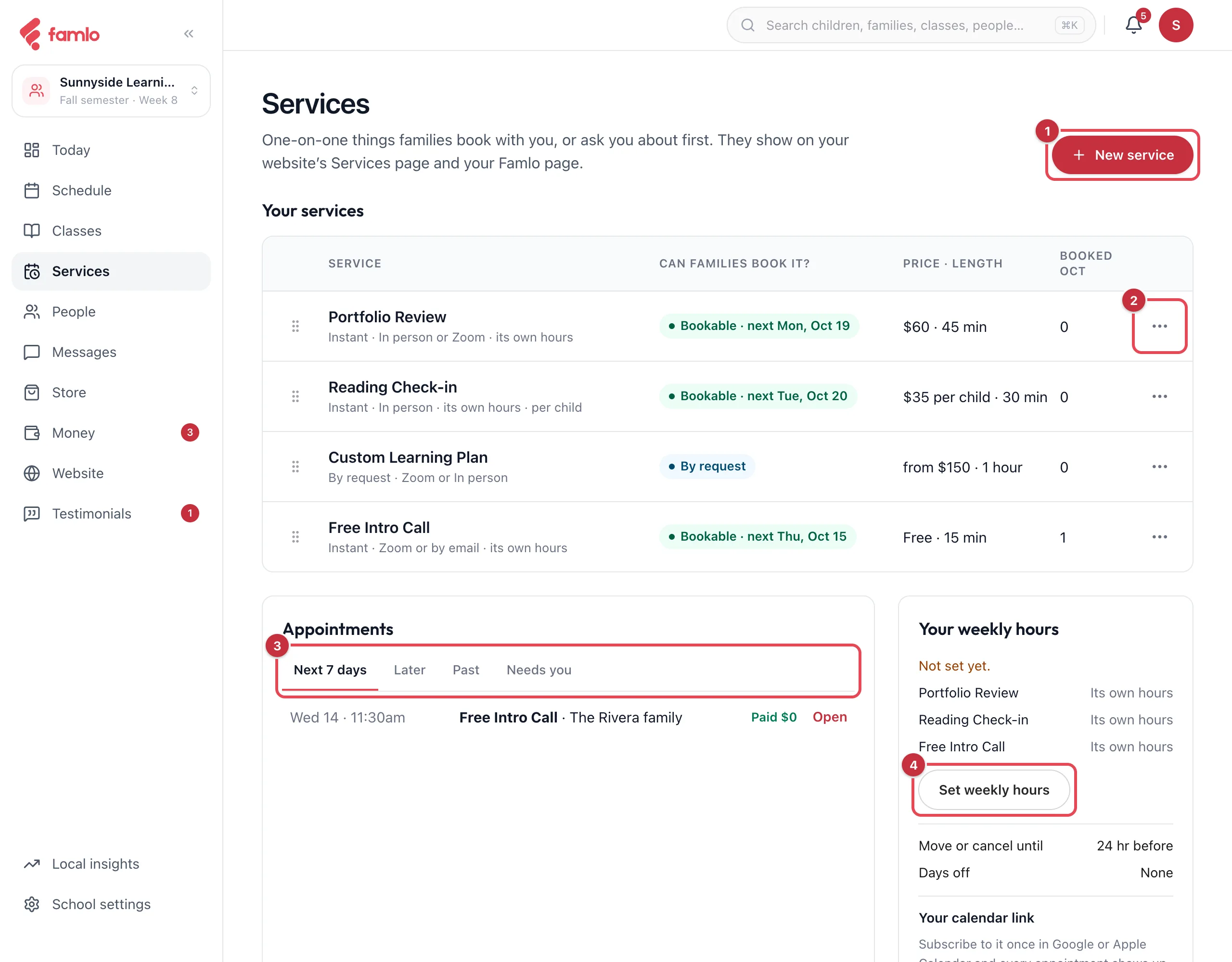
Task: Select the "$35 per child · 30 min" price cell
Action: click(x=975, y=397)
